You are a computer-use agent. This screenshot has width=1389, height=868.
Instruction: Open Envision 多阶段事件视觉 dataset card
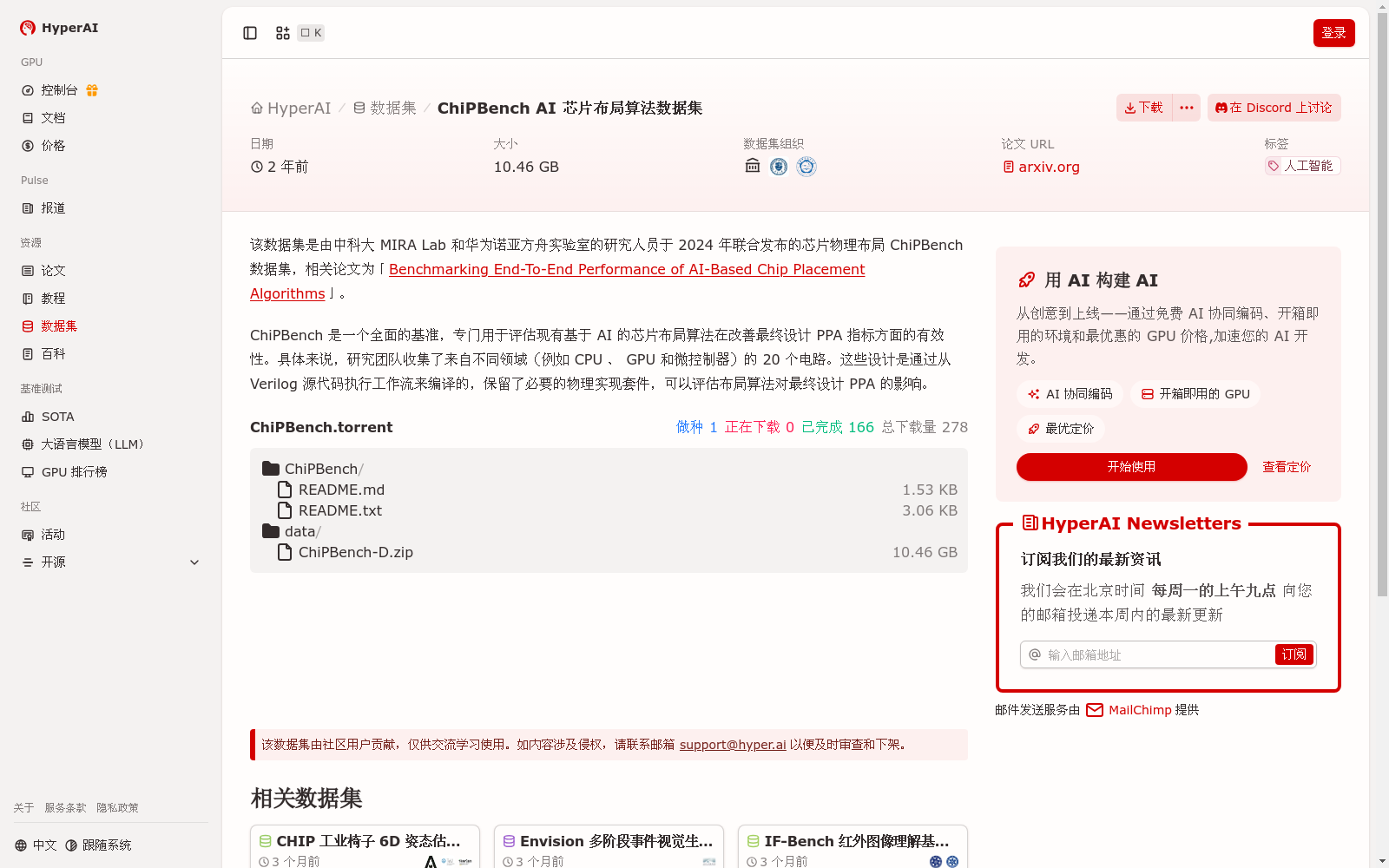[609, 847]
